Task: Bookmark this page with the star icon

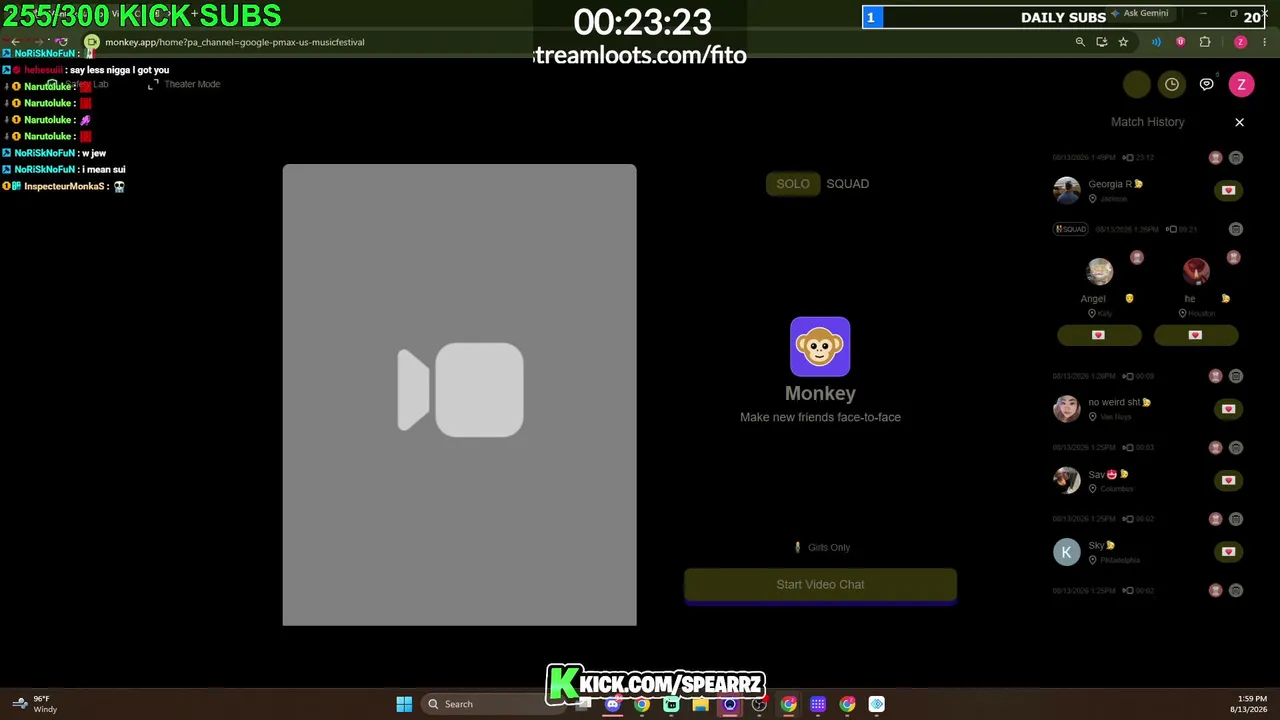Action: tap(1123, 42)
